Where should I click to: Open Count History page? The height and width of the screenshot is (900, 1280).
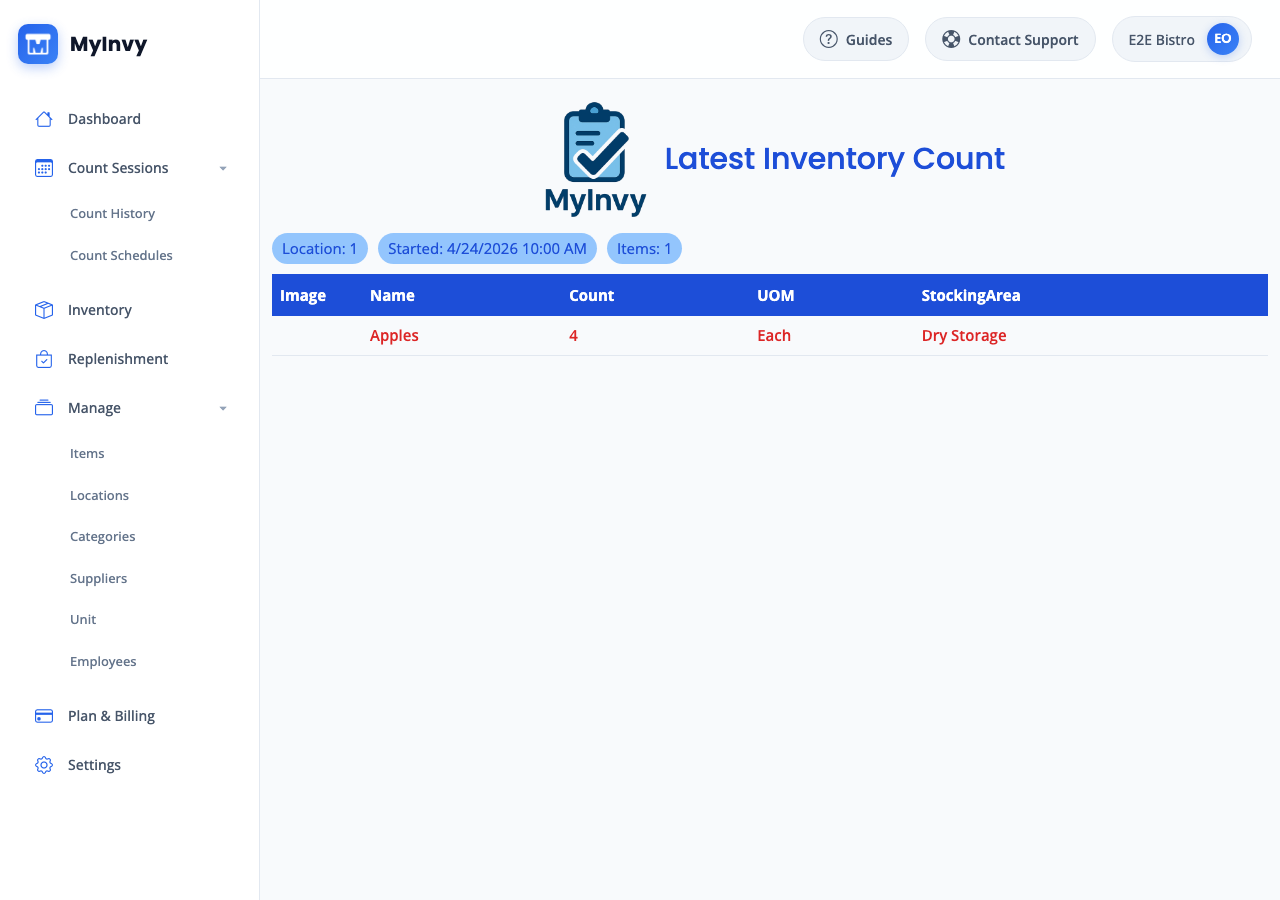click(x=112, y=213)
